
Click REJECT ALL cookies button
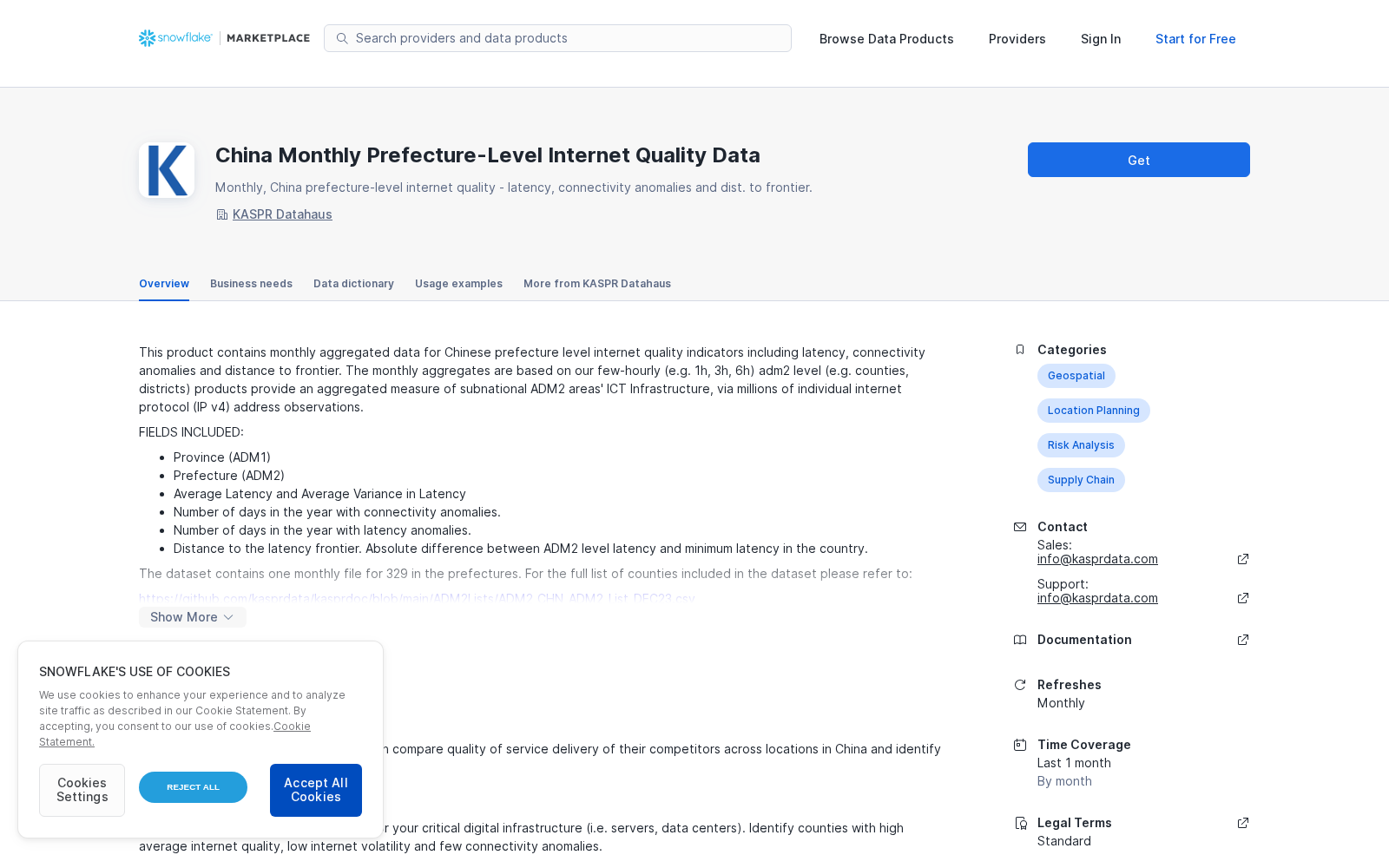(x=193, y=787)
